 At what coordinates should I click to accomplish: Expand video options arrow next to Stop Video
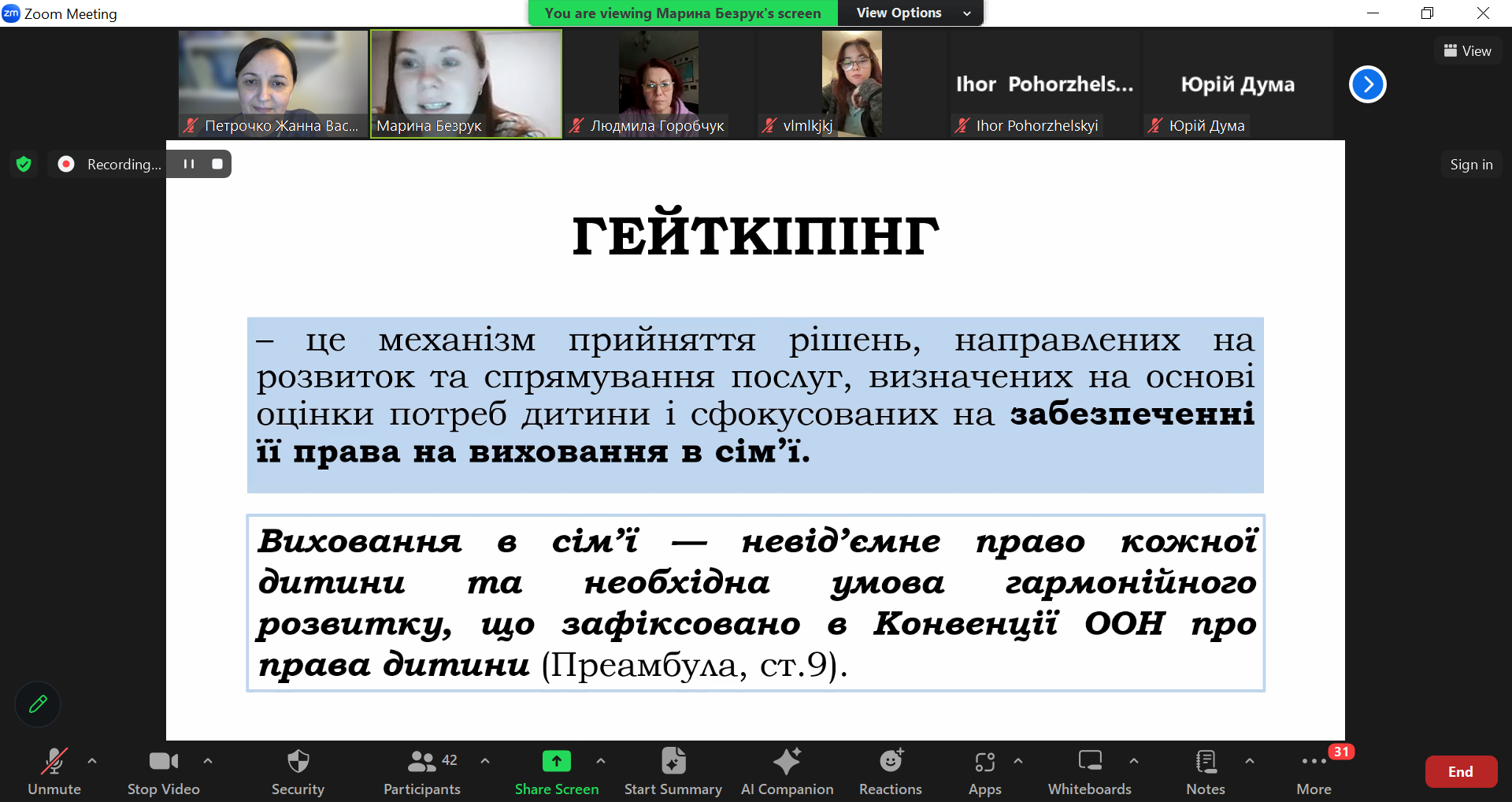208,761
